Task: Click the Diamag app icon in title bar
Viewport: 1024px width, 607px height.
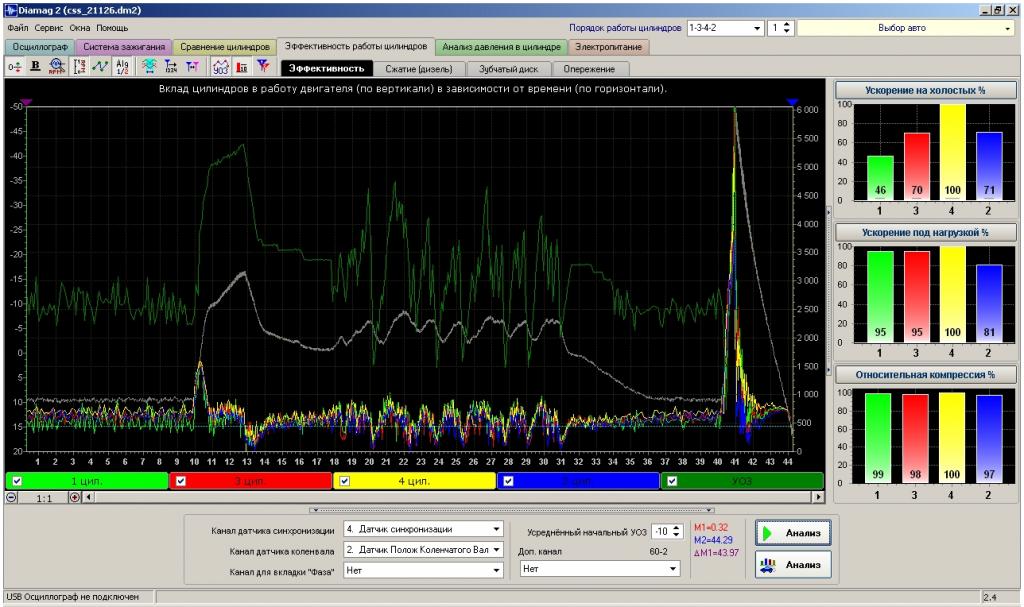Action: pyautogui.click(x=10, y=10)
